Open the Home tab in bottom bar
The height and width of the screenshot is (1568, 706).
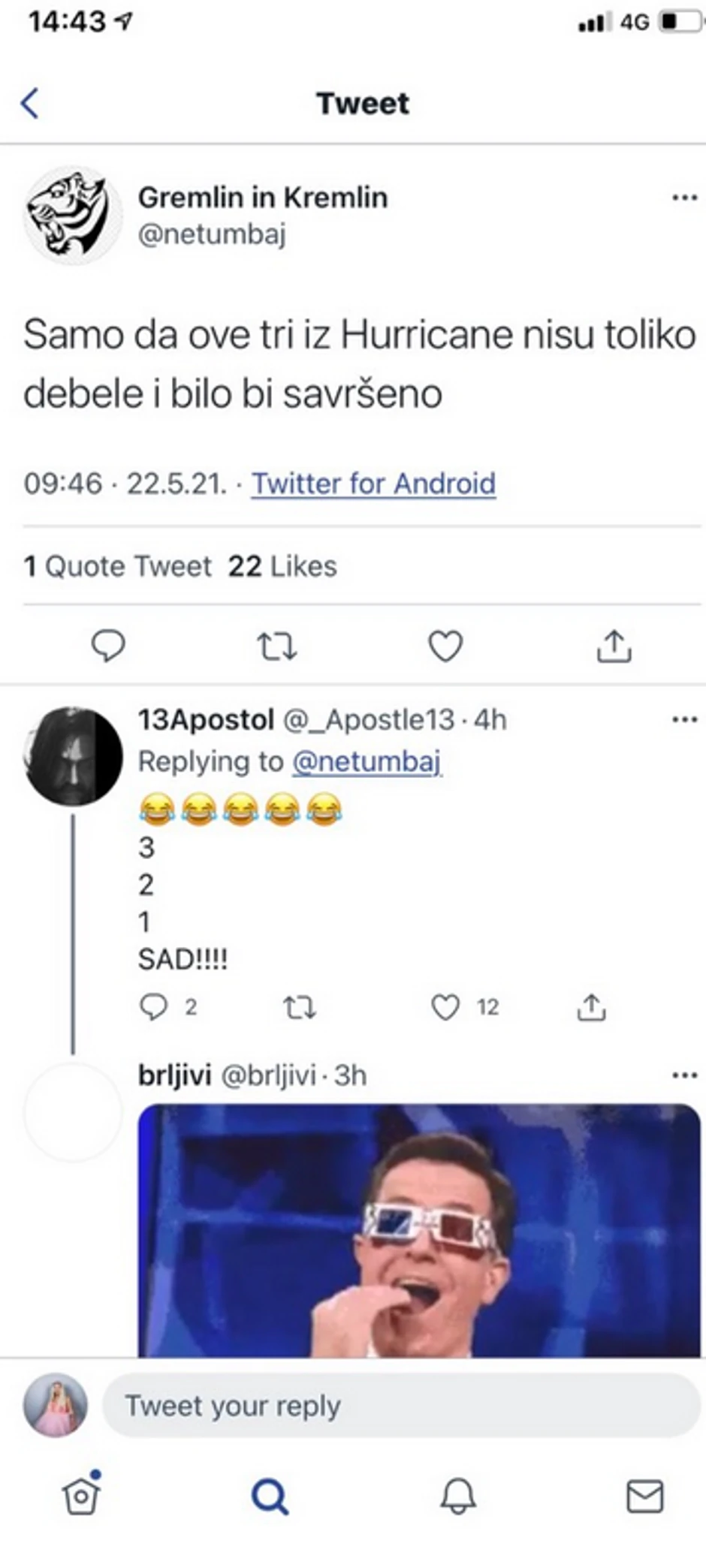click(x=81, y=1496)
